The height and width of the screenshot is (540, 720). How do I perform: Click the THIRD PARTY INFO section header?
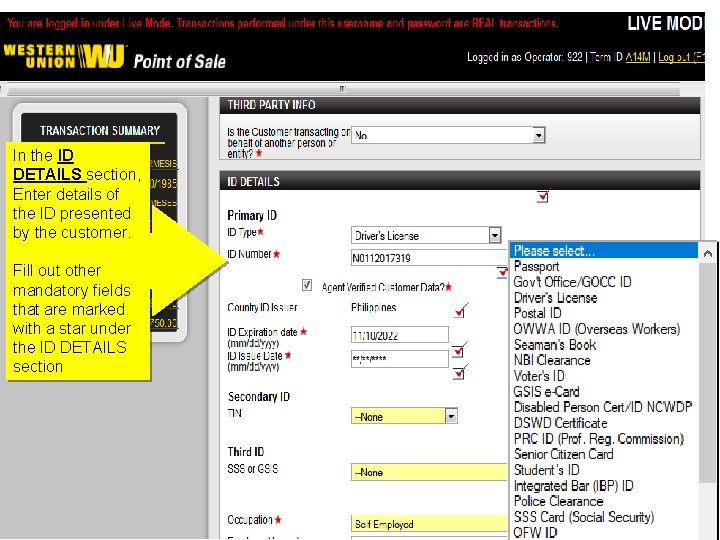pos(460,105)
